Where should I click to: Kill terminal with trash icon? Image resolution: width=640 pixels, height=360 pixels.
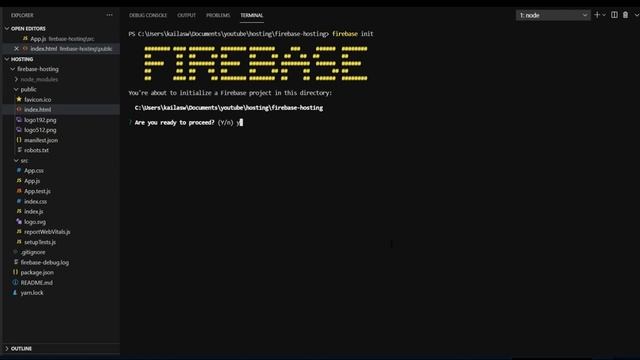pos(625,15)
